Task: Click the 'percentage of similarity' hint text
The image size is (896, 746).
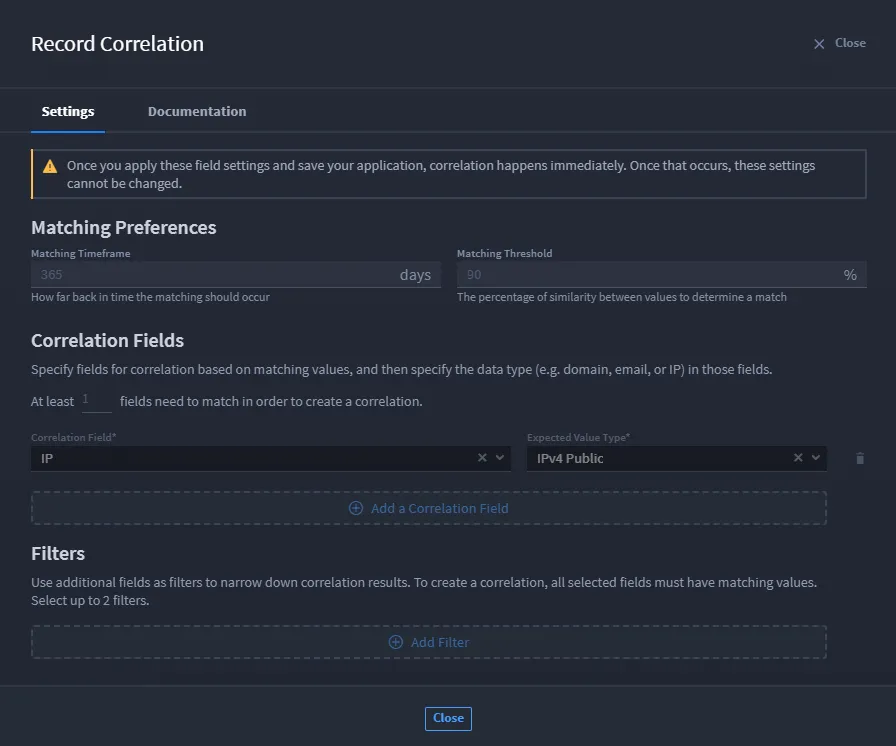Action: 622,297
